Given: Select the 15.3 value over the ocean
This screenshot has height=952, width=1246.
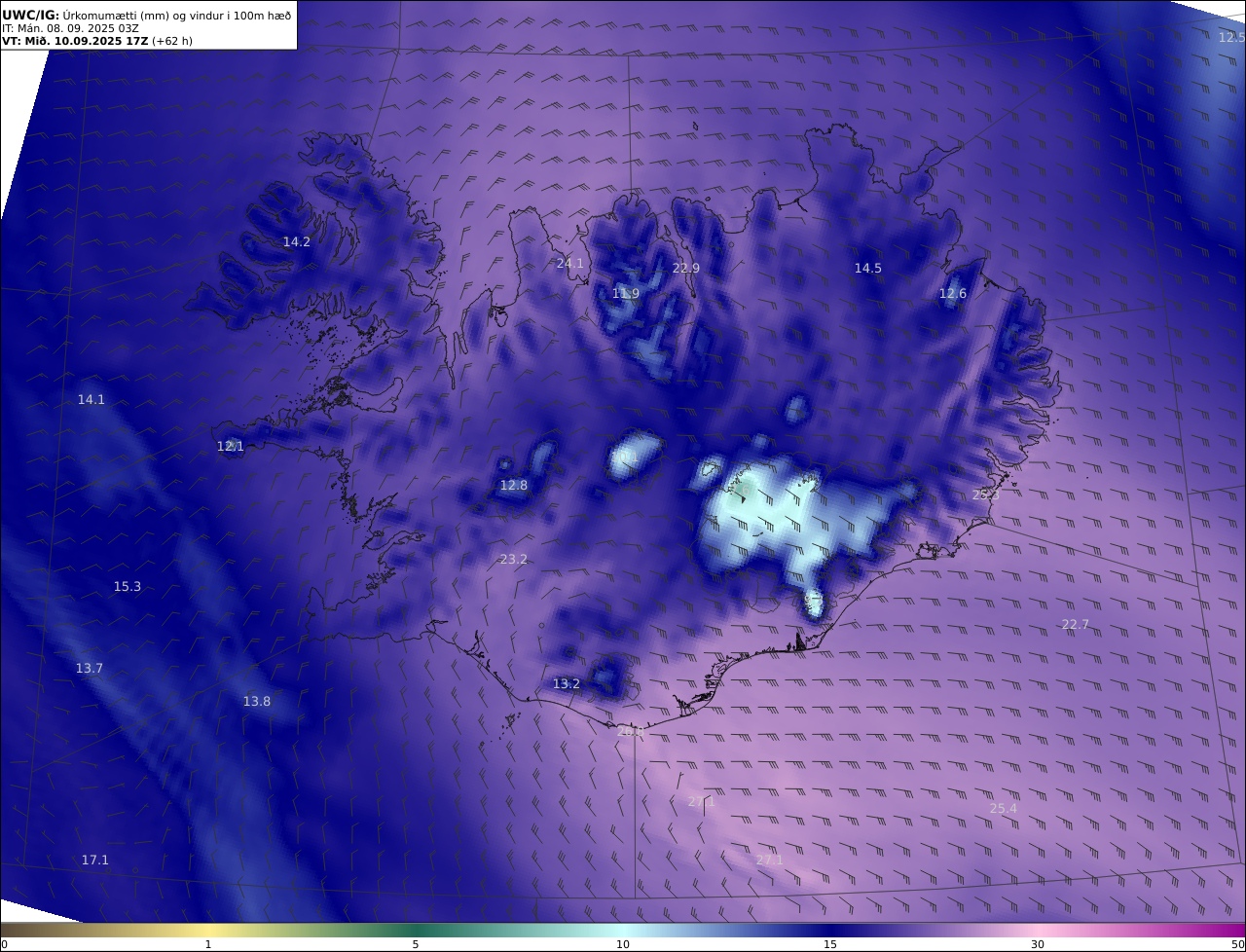Looking at the screenshot, I should [128, 586].
